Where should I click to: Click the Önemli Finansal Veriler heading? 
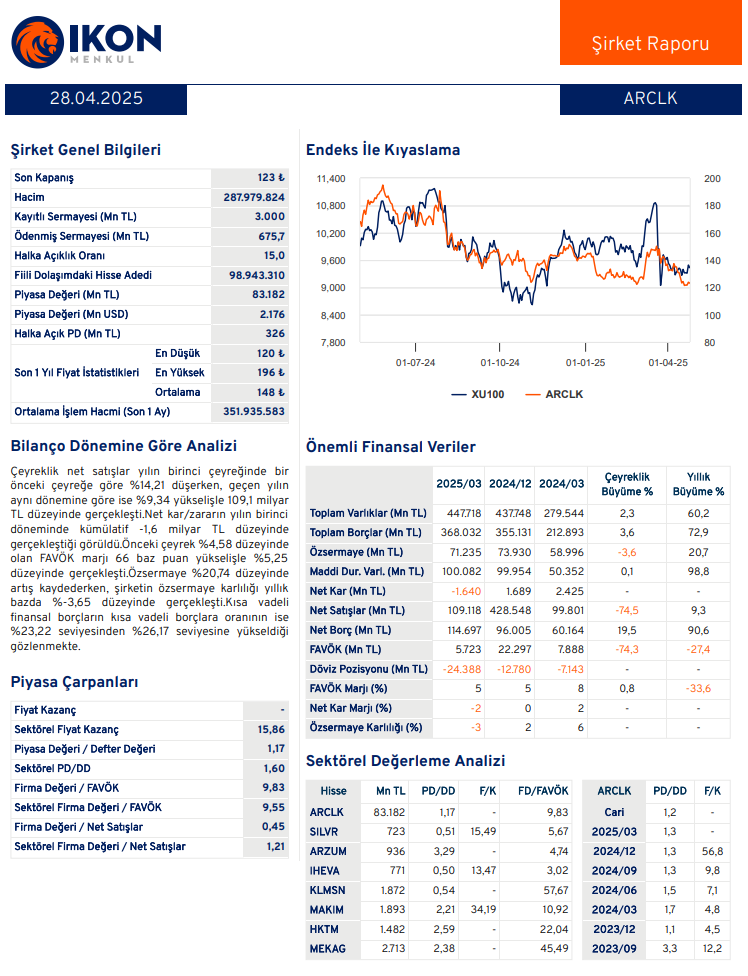391,447
